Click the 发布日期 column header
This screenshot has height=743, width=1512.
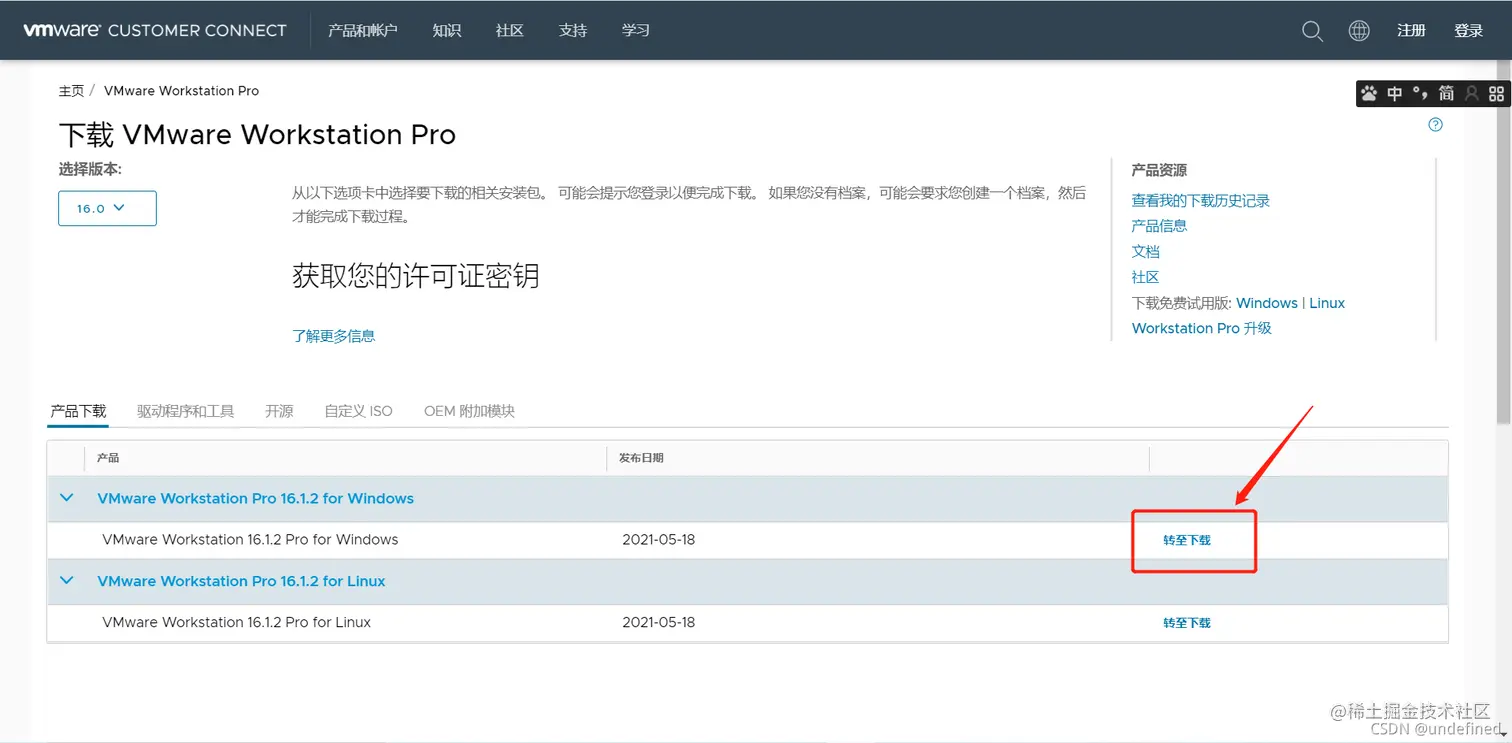[x=641, y=458]
